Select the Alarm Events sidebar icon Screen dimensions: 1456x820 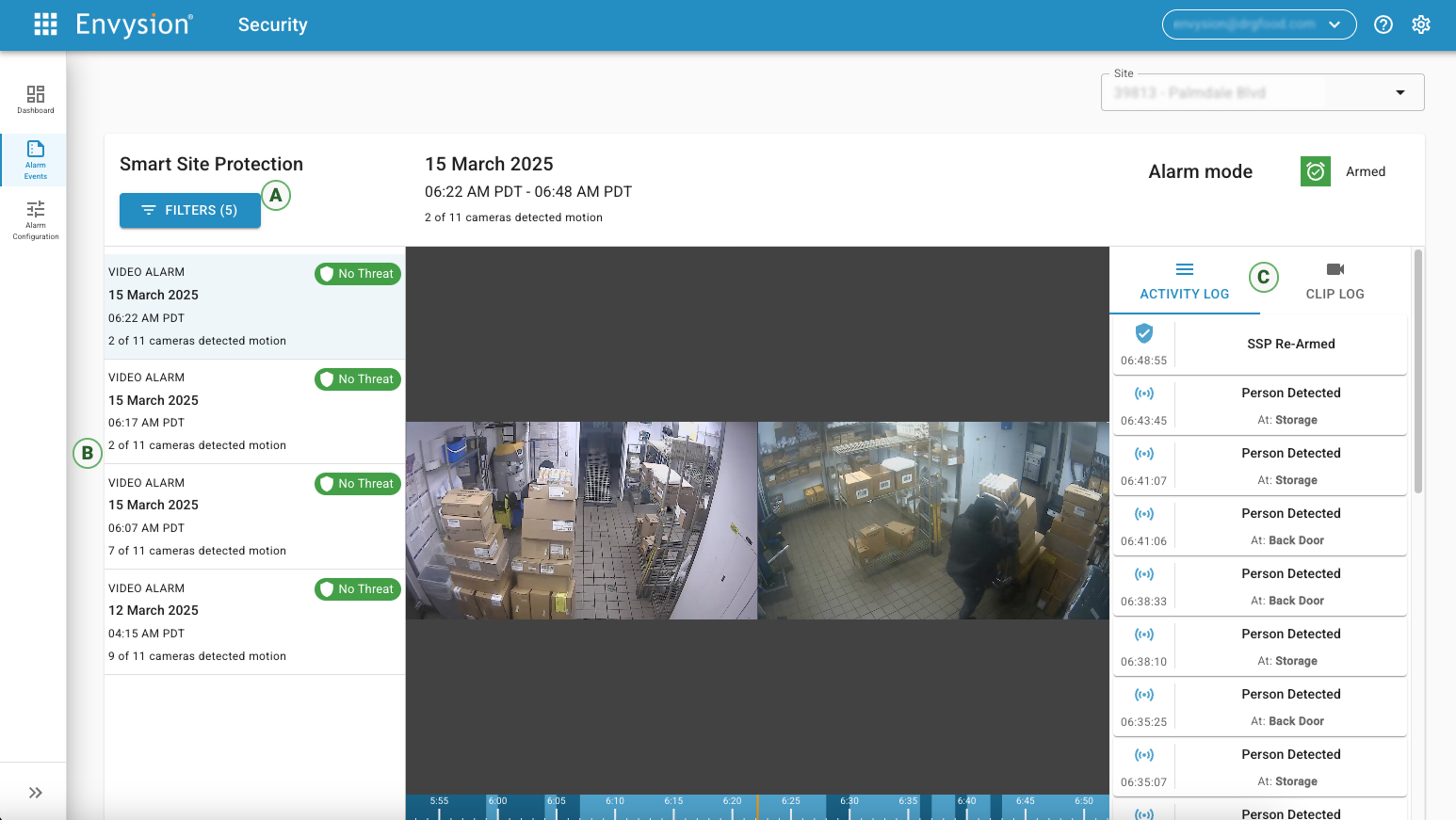click(35, 159)
